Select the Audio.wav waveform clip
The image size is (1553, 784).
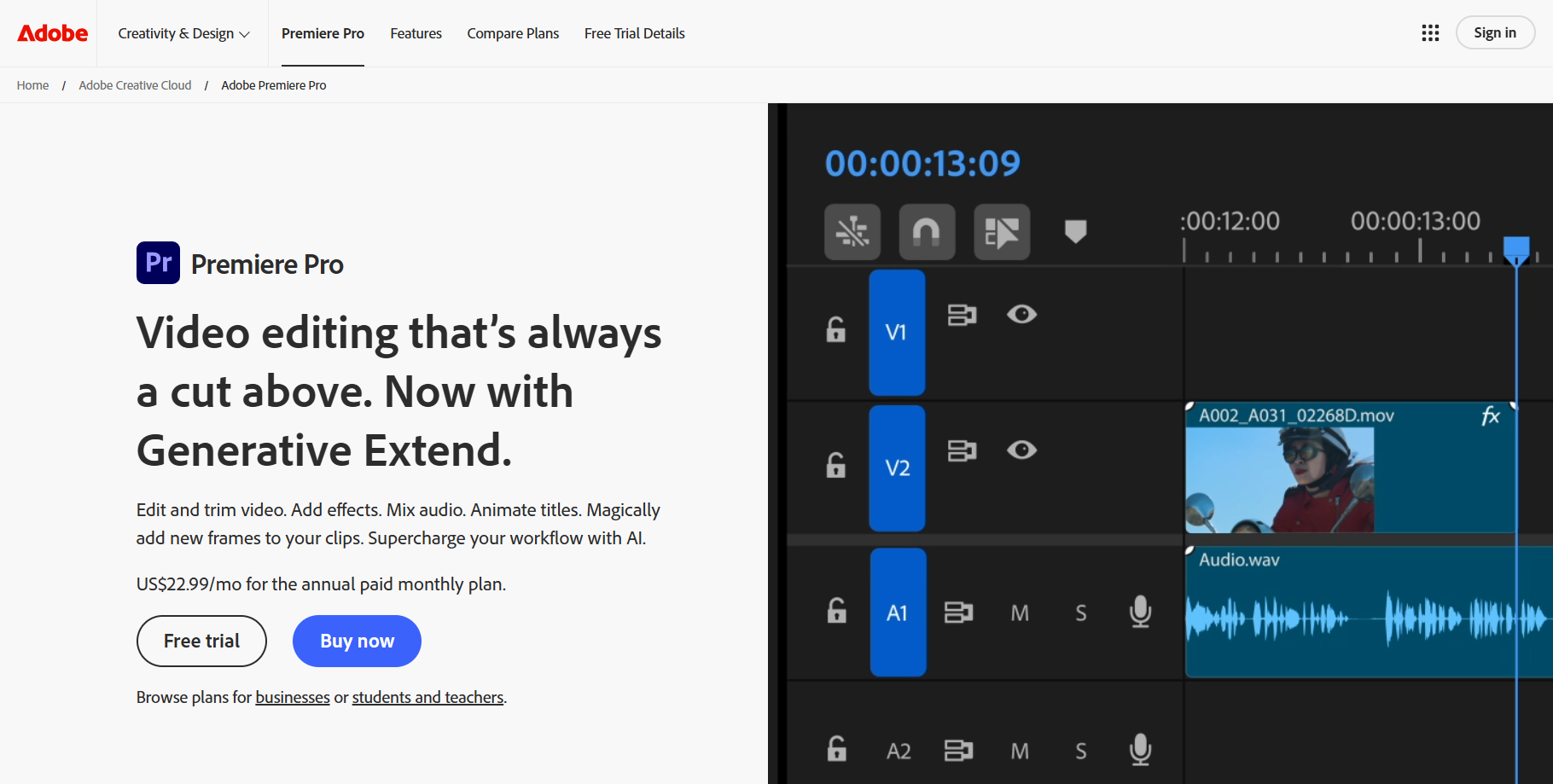1369,613
